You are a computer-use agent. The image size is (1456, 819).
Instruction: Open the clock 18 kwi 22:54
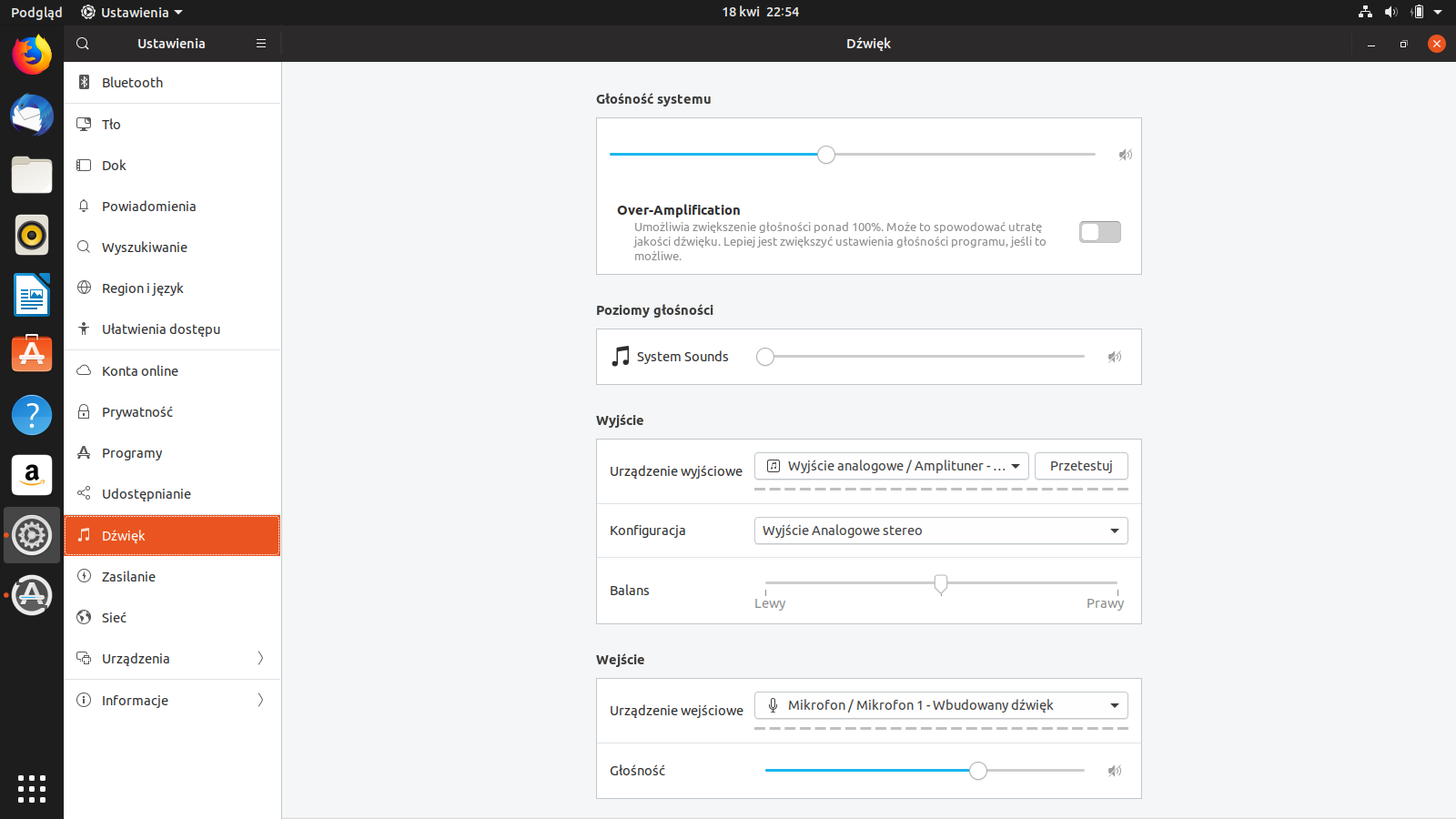pyautogui.click(x=761, y=12)
